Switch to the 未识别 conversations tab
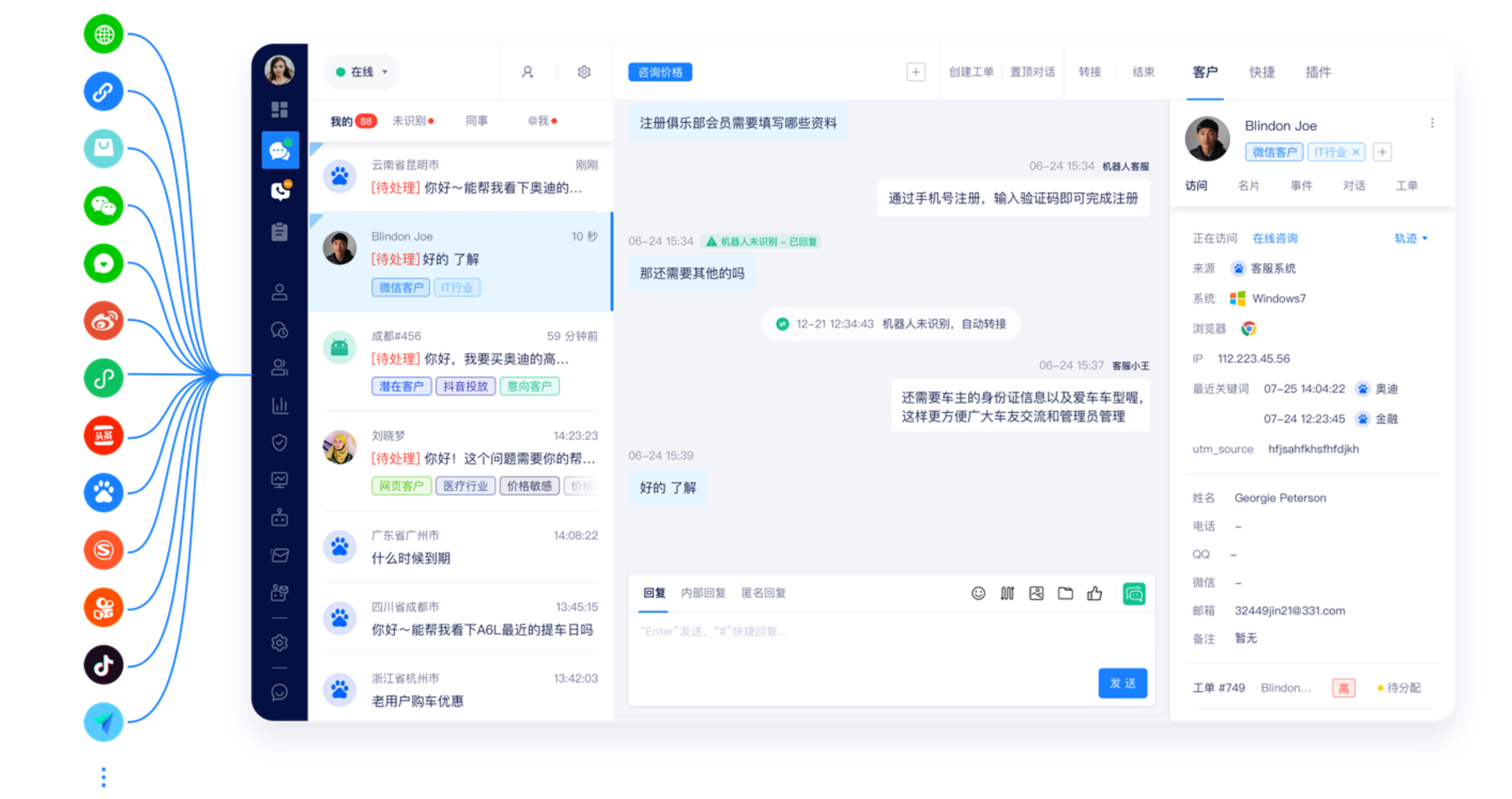Screen dimensions: 1512x799 tap(412, 121)
